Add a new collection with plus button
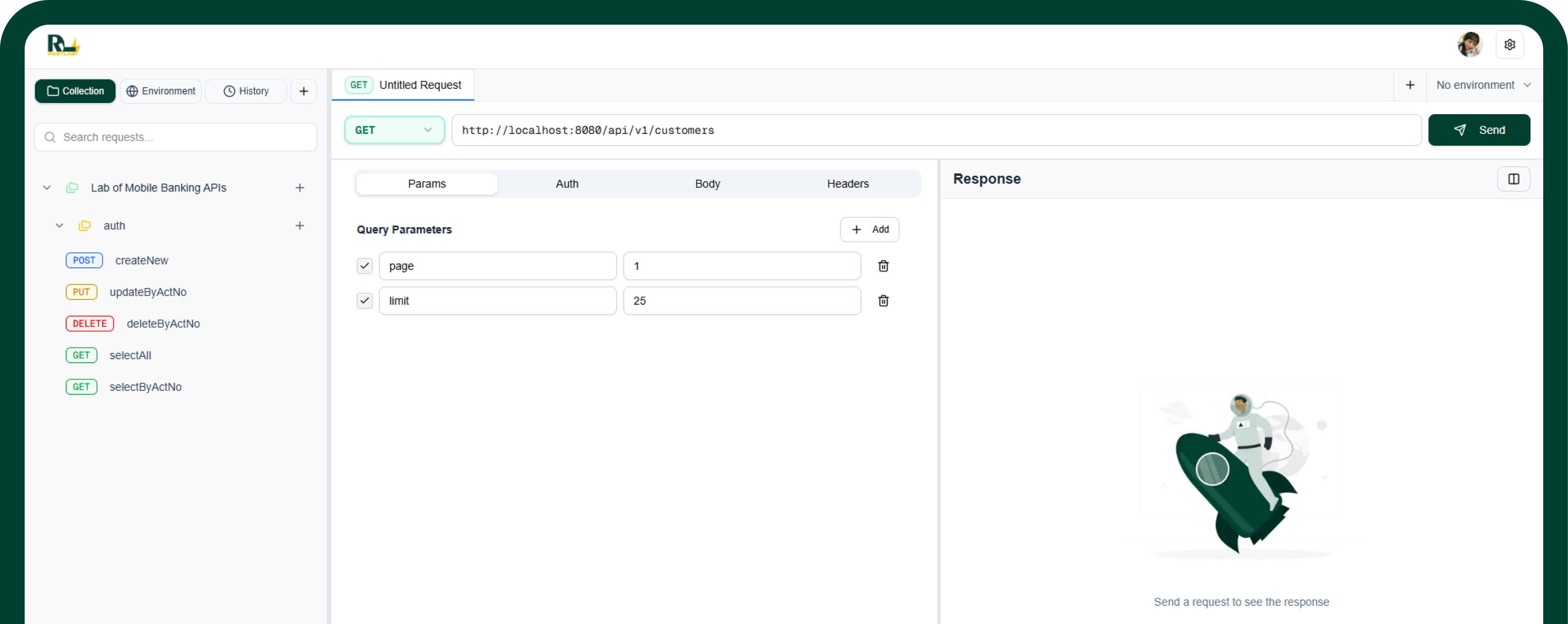Image resolution: width=1568 pixels, height=624 pixels. (x=304, y=91)
